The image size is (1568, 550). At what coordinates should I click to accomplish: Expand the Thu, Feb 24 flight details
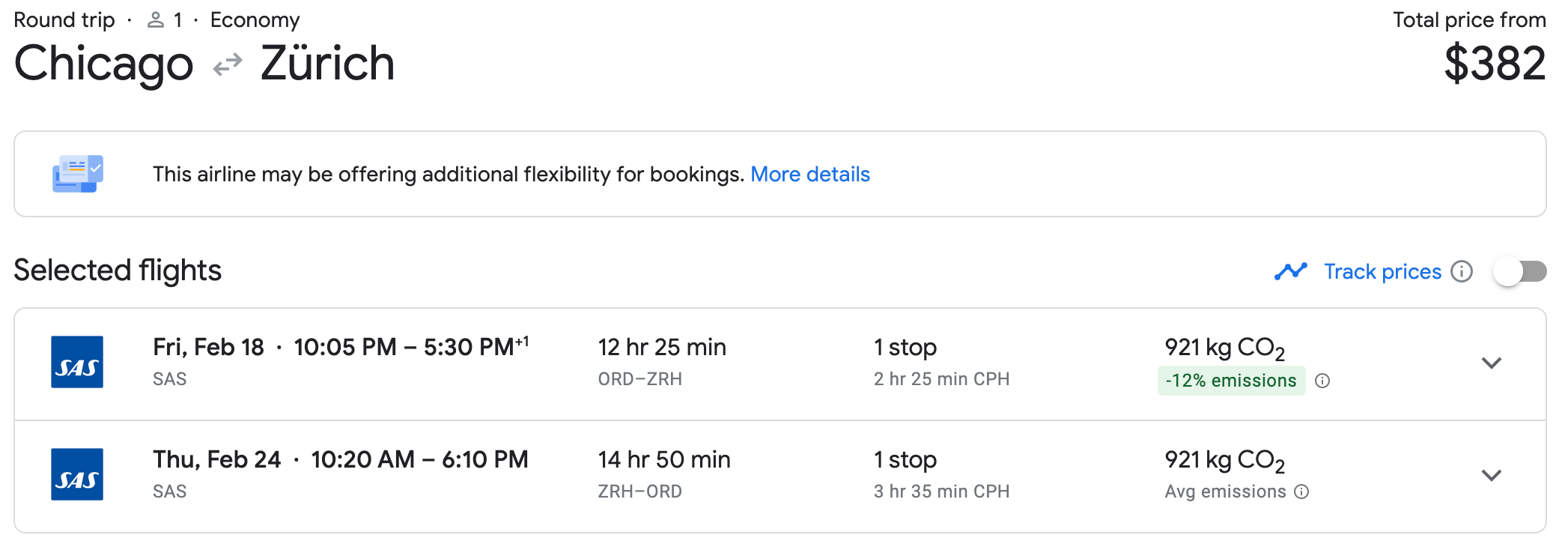tap(1492, 476)
